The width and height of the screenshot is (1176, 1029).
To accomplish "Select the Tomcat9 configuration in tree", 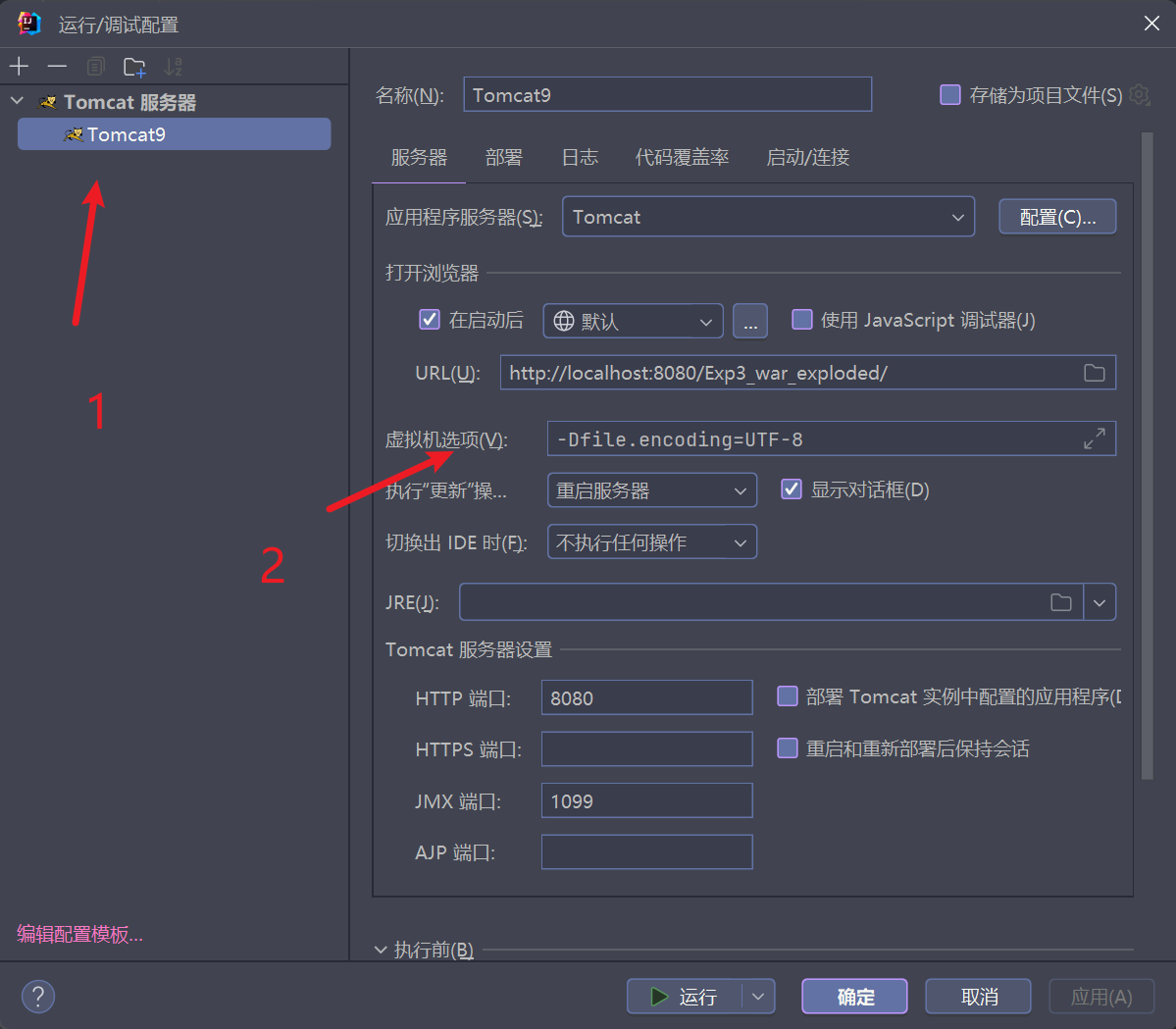I will click(x=174, y=134).
